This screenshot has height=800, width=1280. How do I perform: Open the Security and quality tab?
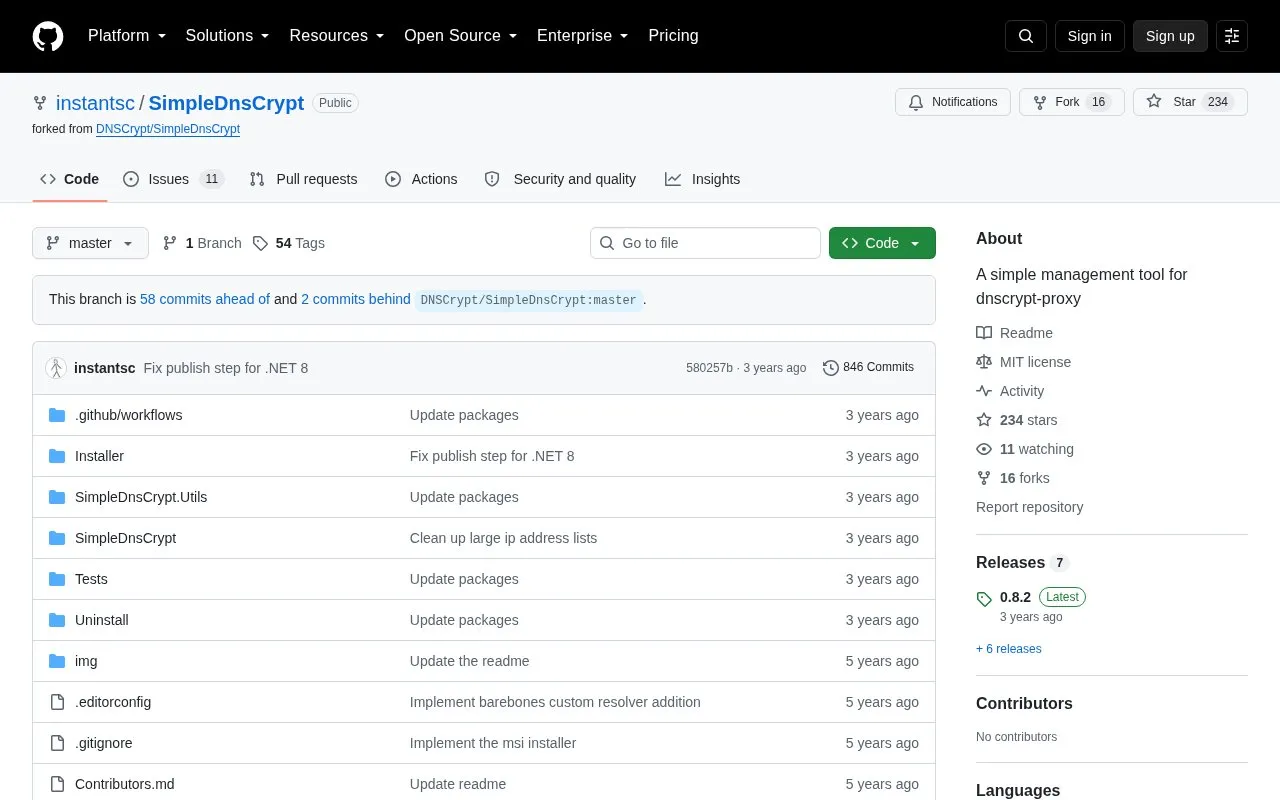click(x=560, y=179)
